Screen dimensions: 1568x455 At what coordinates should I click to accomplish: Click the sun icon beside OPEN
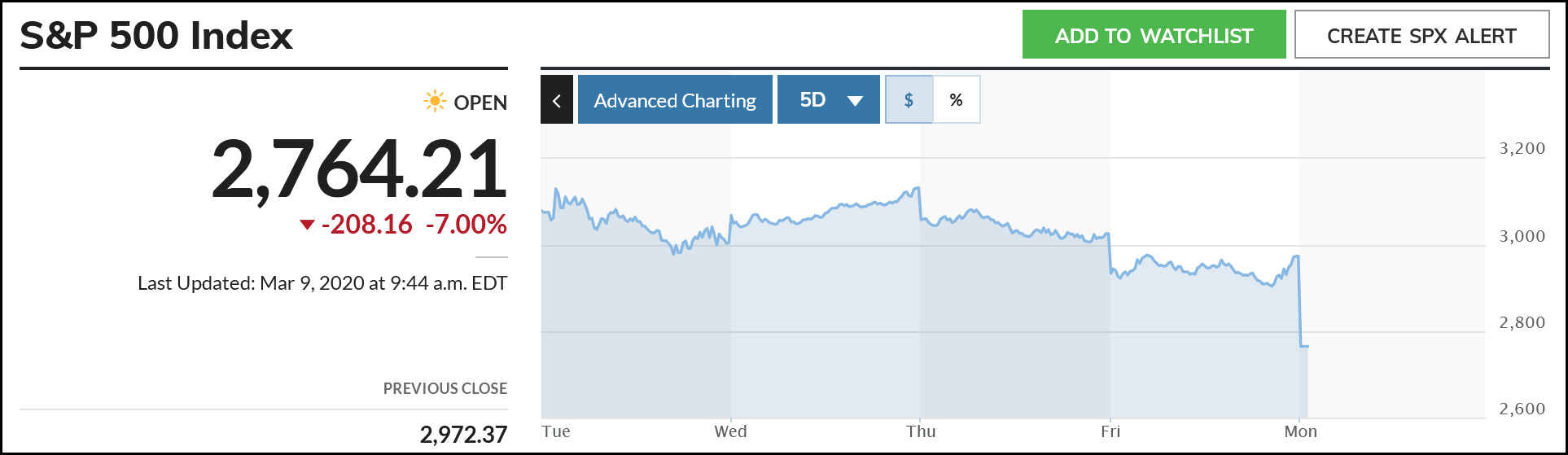pyautogui.click(x=435, y=102)
